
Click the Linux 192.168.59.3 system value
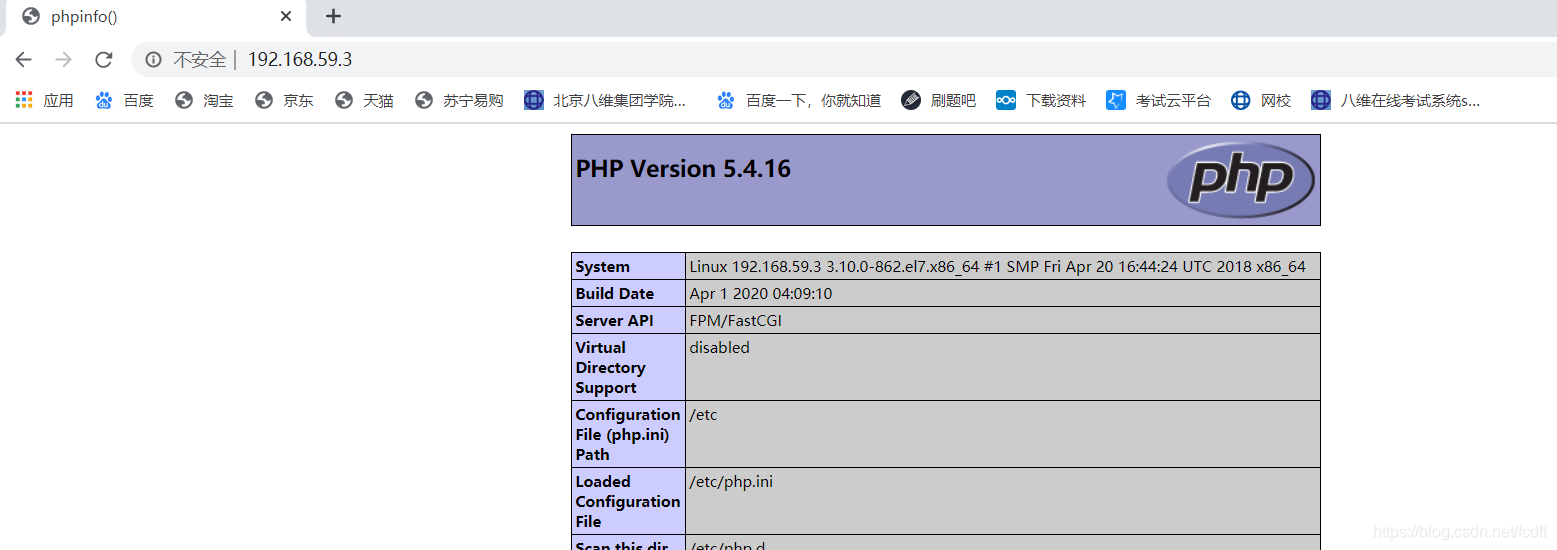coord(997,267)
